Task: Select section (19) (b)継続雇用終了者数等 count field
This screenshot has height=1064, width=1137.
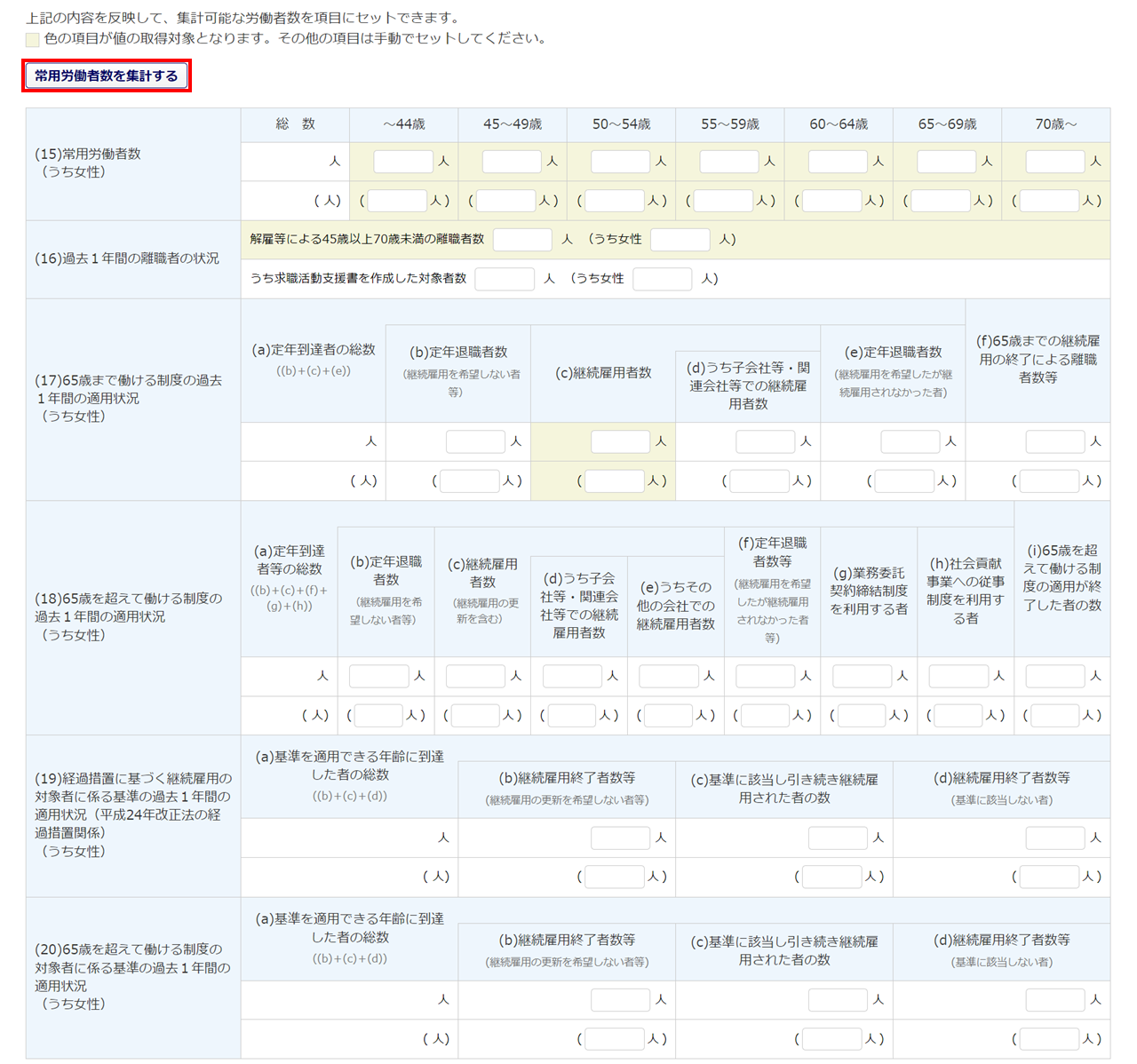Action: click(620, 838)
